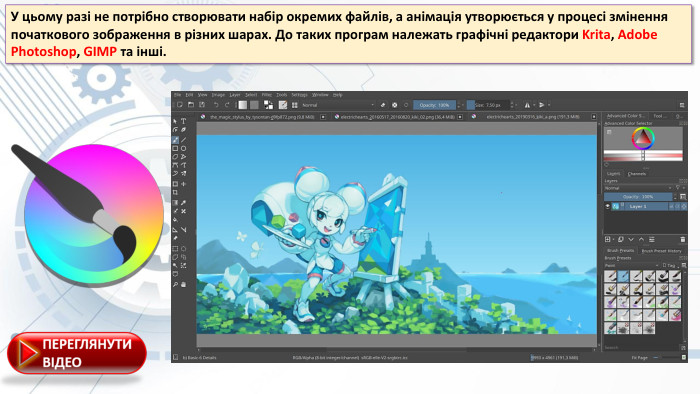Select the Transform tool in toolbox
Image resolution: width=700 pixels, height=394 pixels.
[175, 184]
